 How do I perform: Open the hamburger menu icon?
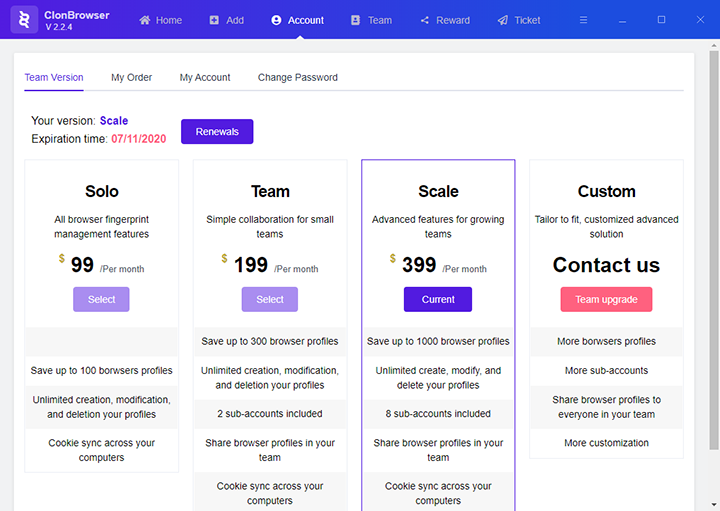(583, 20)
